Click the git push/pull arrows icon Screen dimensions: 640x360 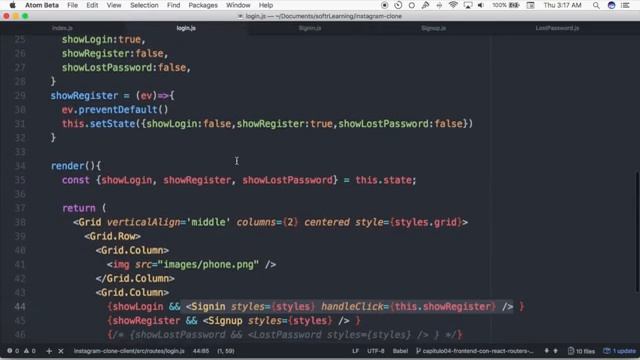tap(551, 351)
